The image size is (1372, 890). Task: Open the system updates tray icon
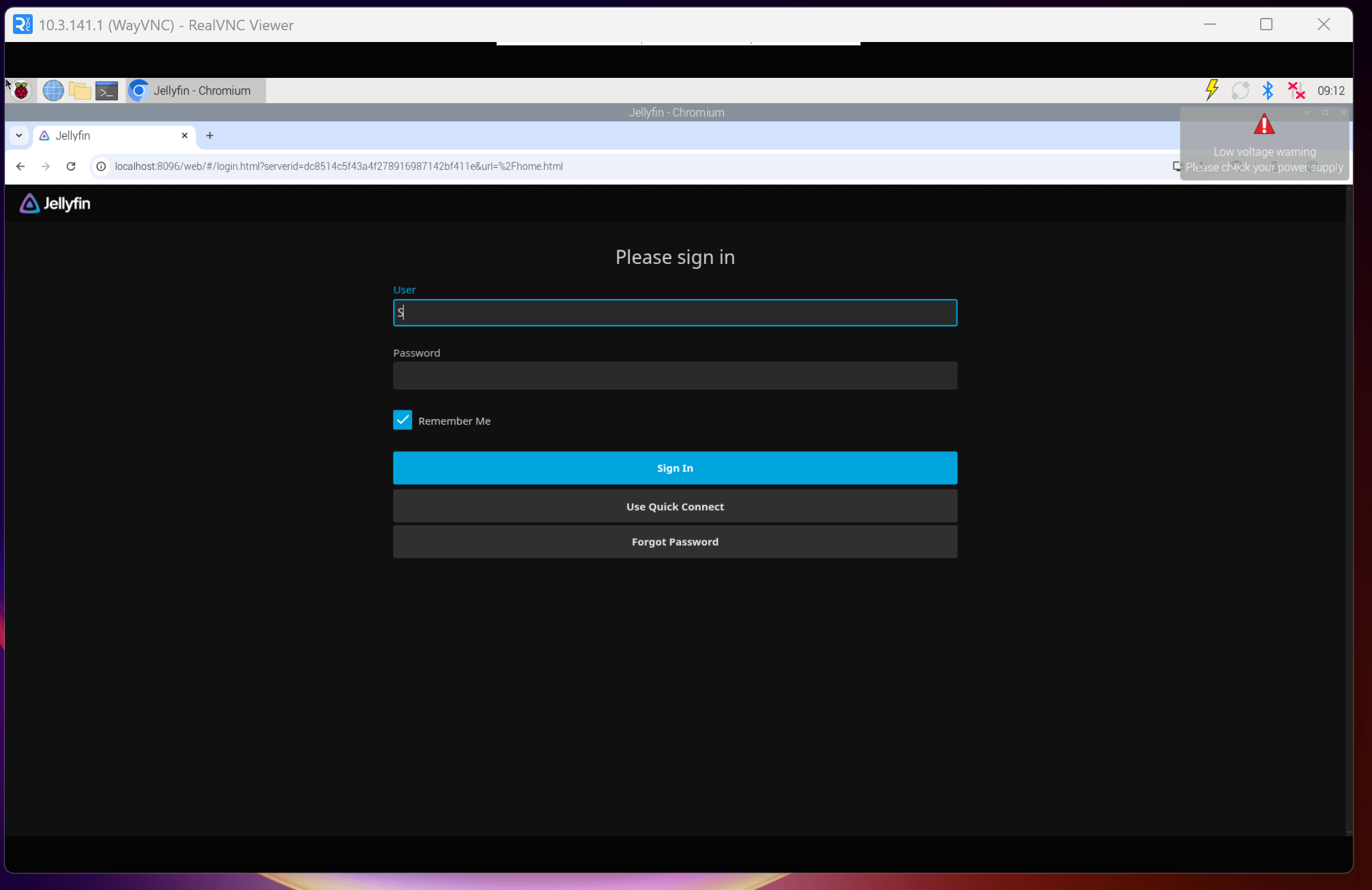click(1240, 91)
